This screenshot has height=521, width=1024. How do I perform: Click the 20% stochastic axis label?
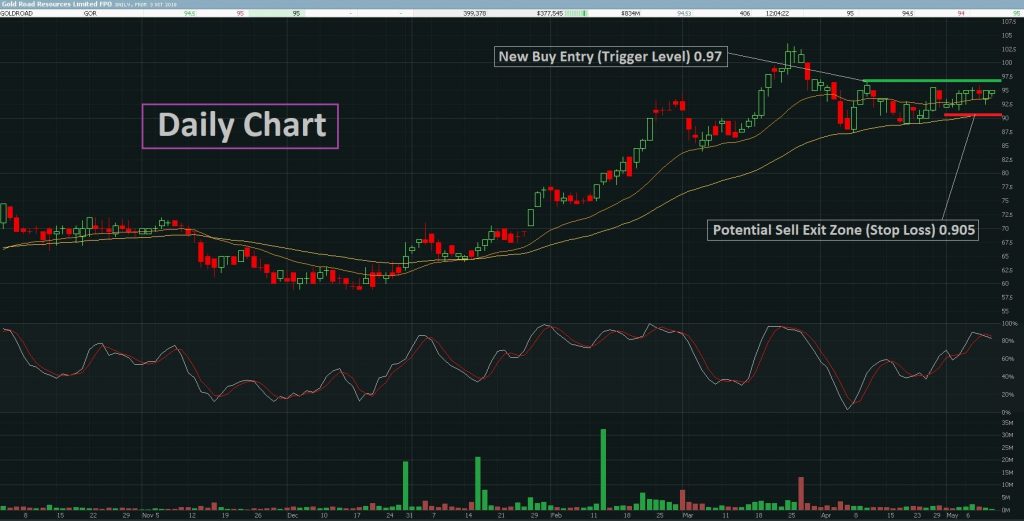click(1008, 395)
